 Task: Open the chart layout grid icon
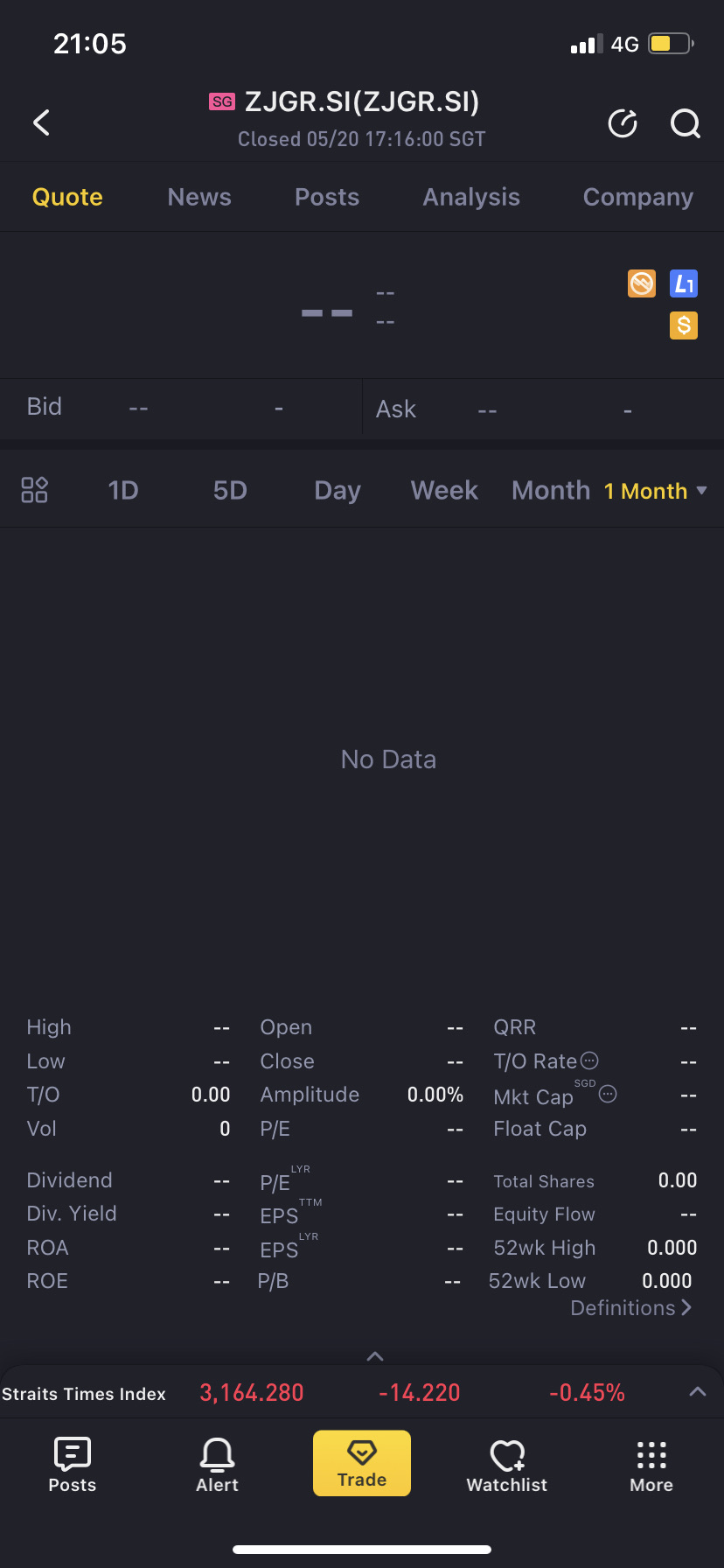(34, 490)
